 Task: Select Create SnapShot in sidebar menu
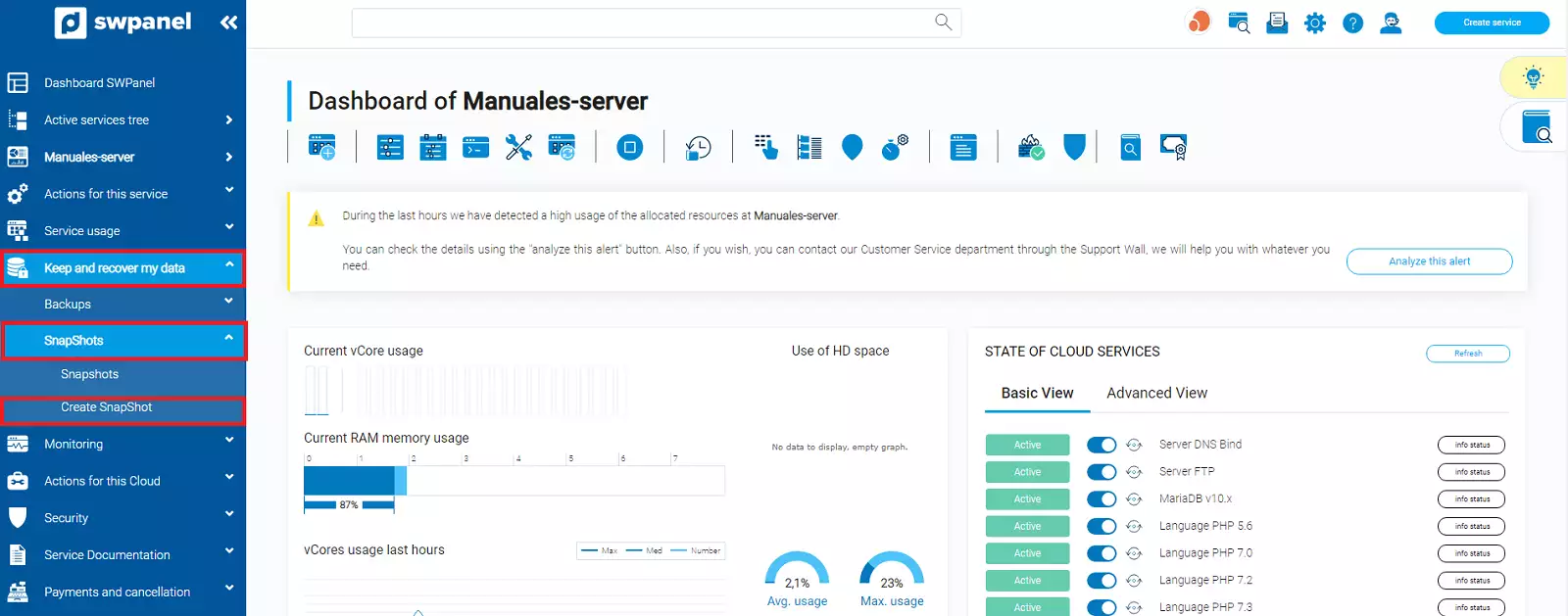(107, 407)
